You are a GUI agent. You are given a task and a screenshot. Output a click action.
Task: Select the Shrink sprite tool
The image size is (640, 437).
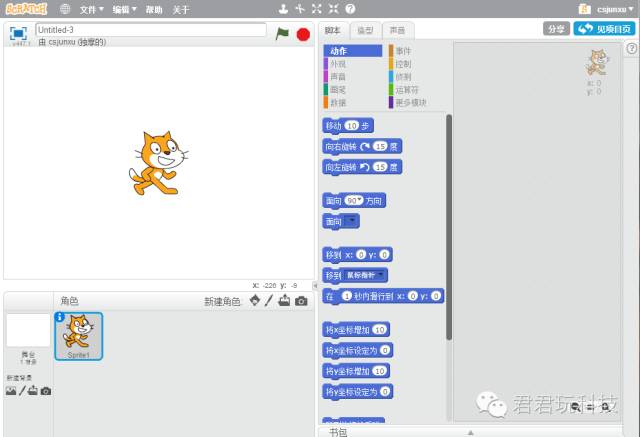[x=333, y=9]
